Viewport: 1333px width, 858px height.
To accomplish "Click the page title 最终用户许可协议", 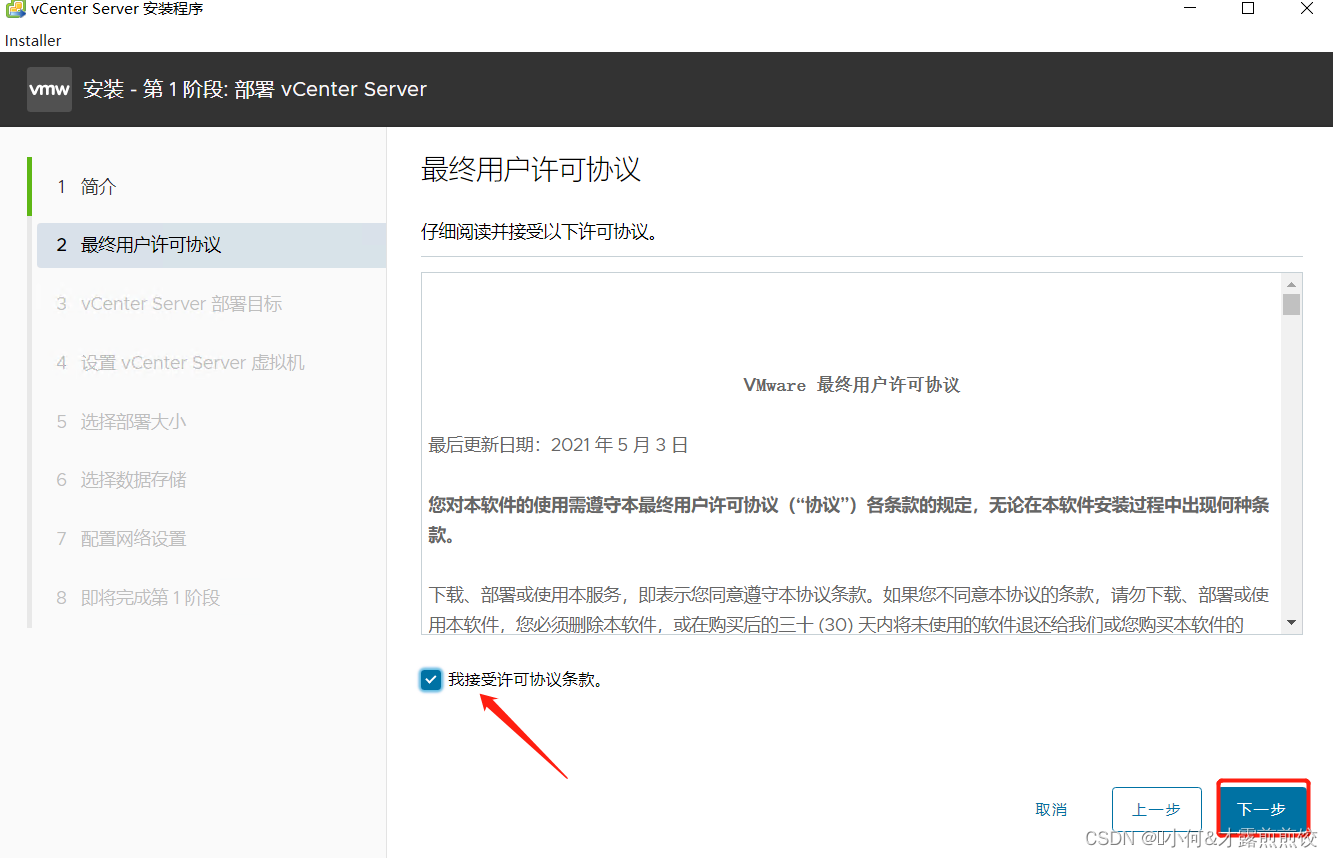I will click(531, 169).
